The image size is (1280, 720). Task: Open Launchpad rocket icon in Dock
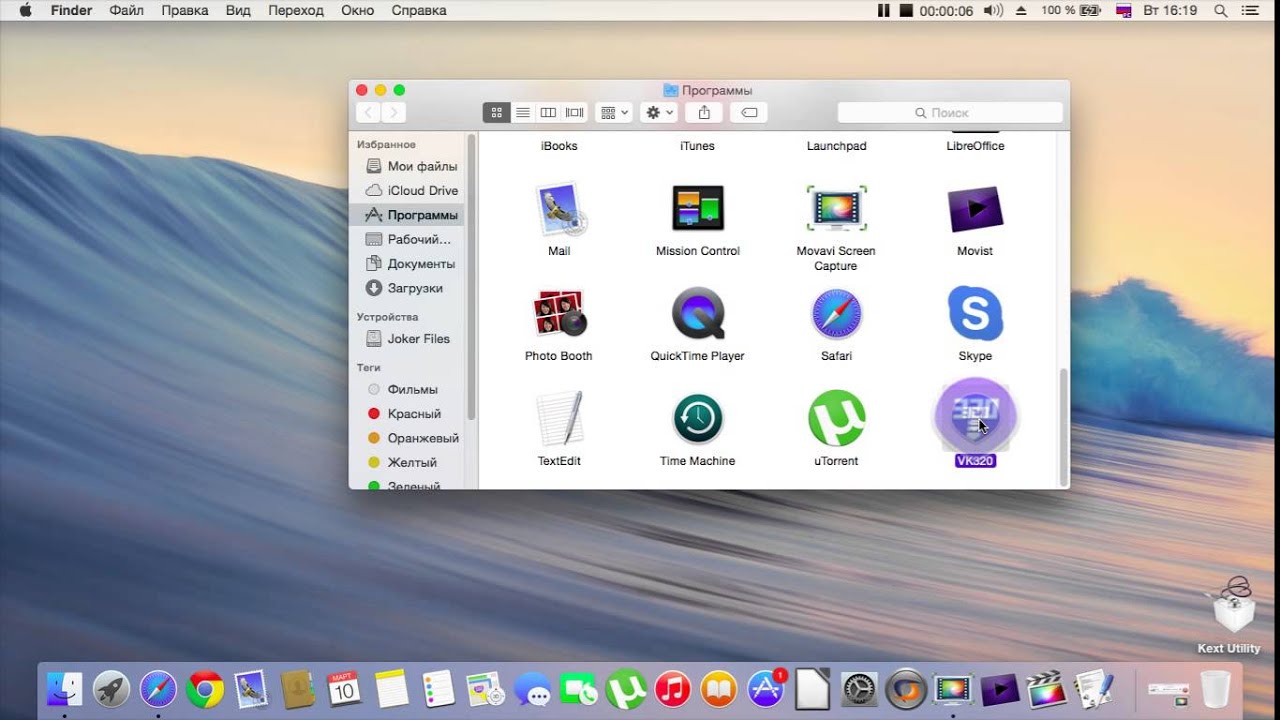pyautogui.click(x=112, y=689)
